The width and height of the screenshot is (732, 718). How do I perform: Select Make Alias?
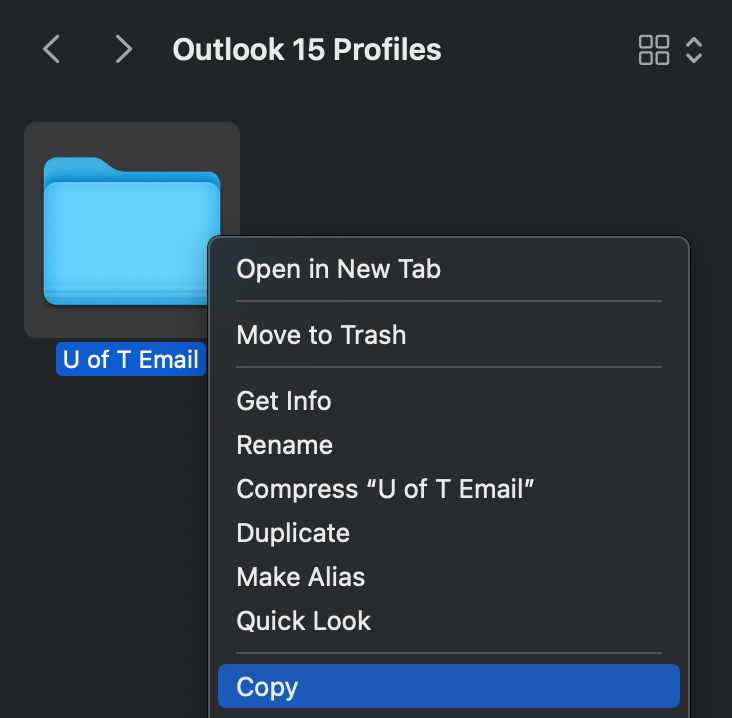point(449,577)
